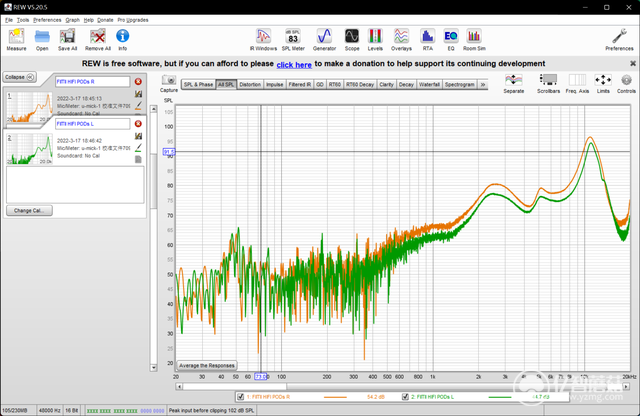This screenshot has width=640, height=416.
Task: Open the Room Sim tool
Action: (474, 40)
